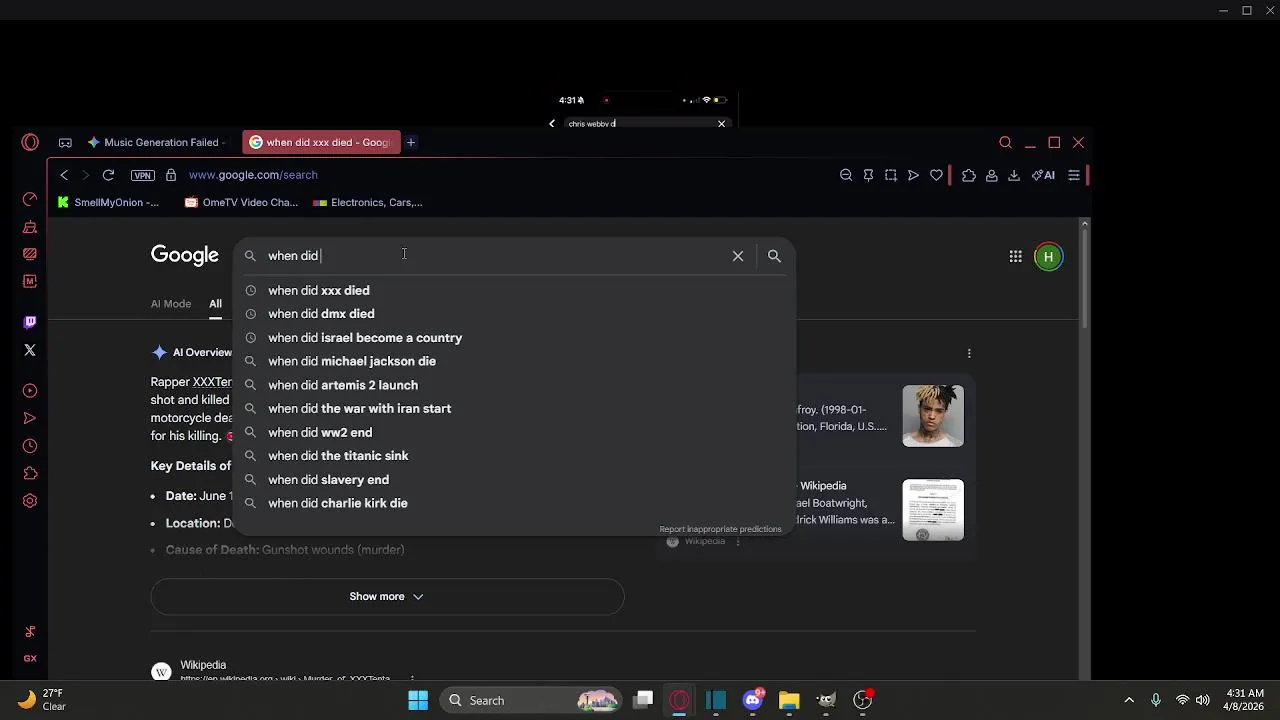Click the zoom-out magnifier in address bar

tap(846, 175)
